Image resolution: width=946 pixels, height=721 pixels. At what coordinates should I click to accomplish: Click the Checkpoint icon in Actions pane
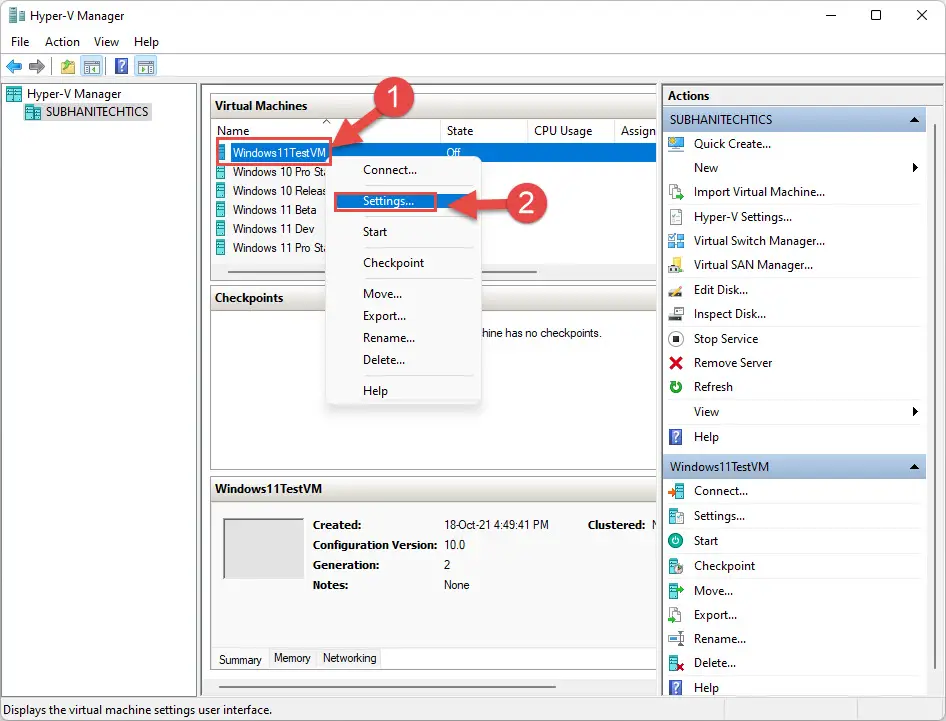(676, 566)
